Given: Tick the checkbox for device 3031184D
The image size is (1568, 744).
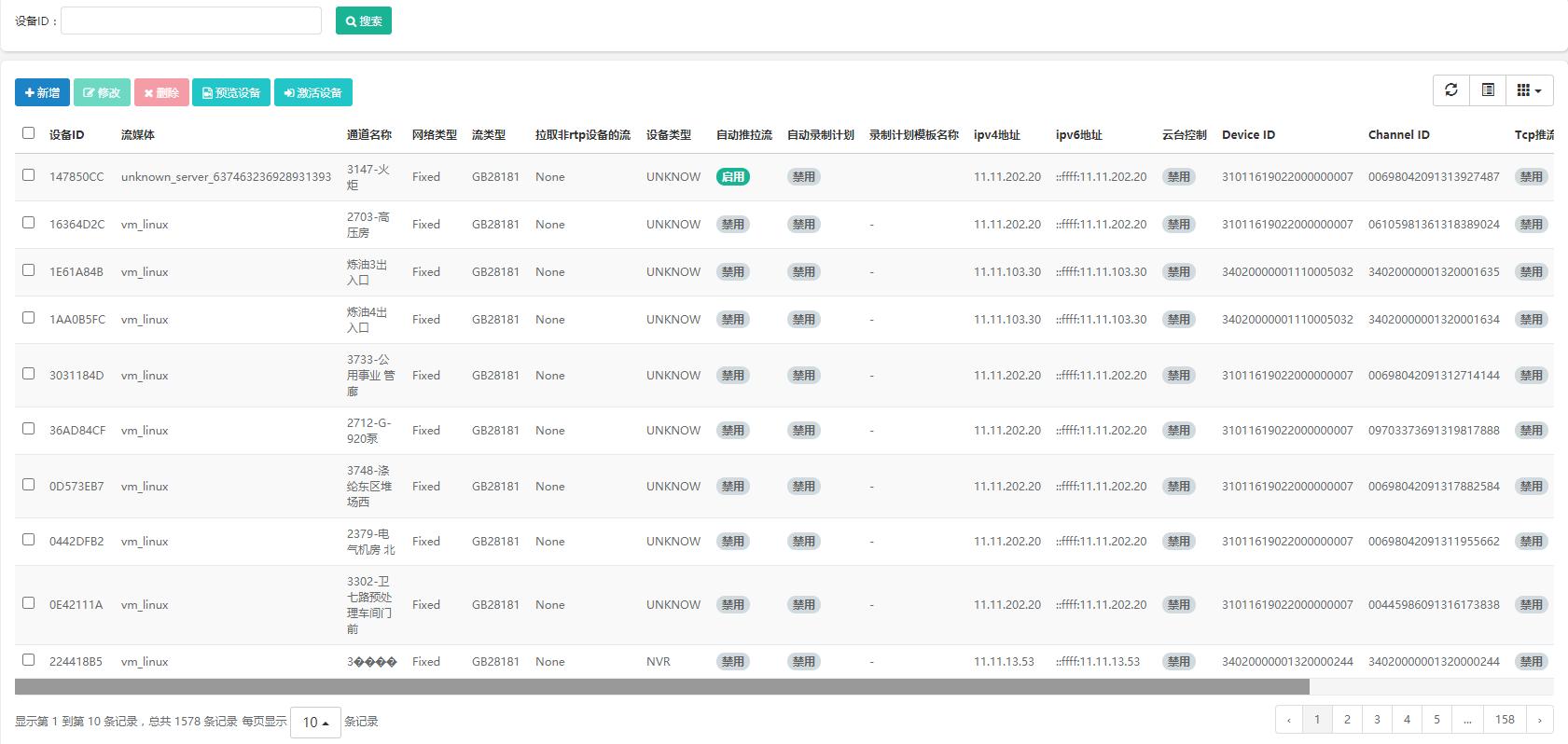Looking at the screenshot, I should 28,374.
